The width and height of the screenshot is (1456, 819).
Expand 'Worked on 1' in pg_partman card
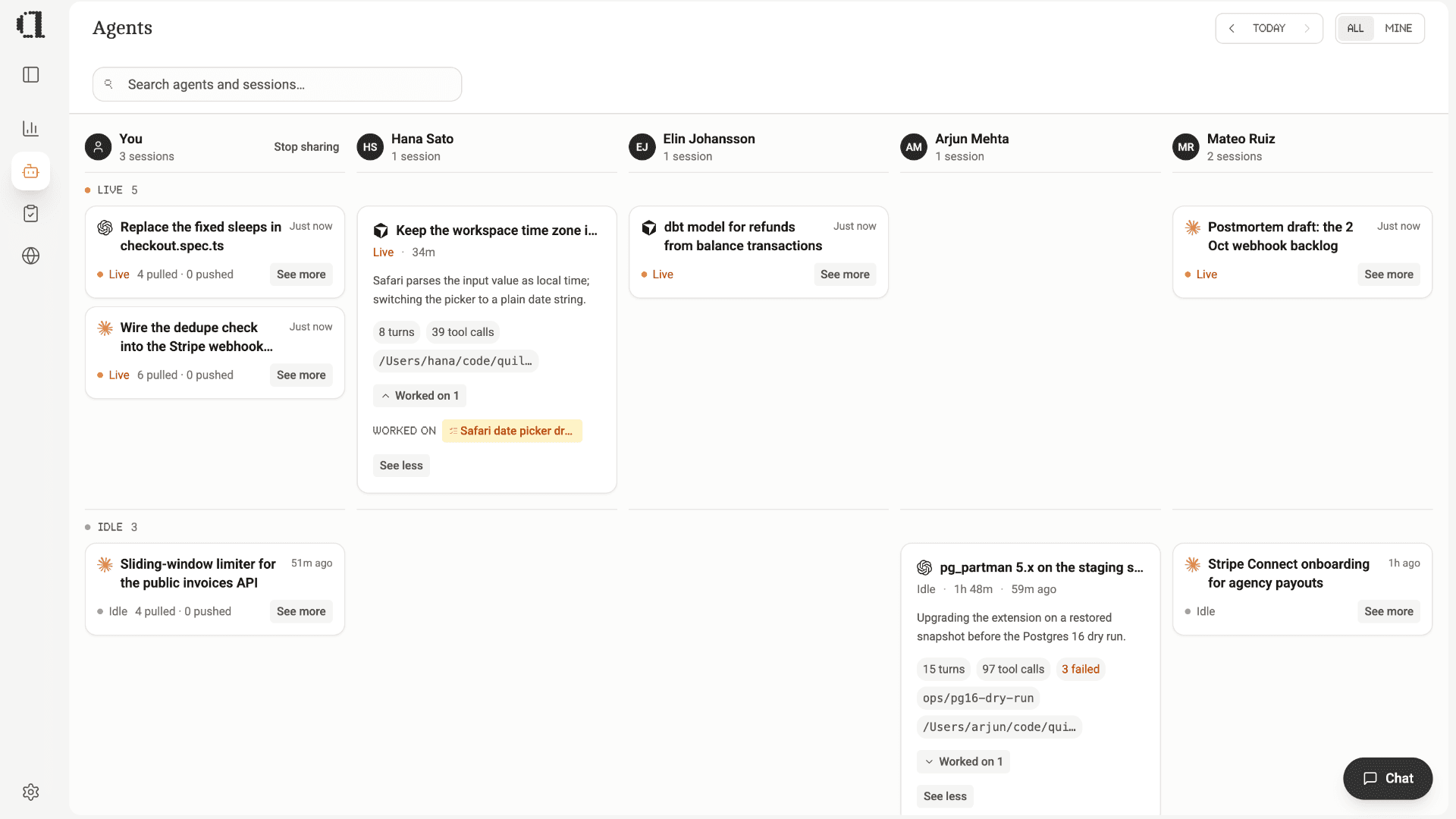click(x=963, y=762)
